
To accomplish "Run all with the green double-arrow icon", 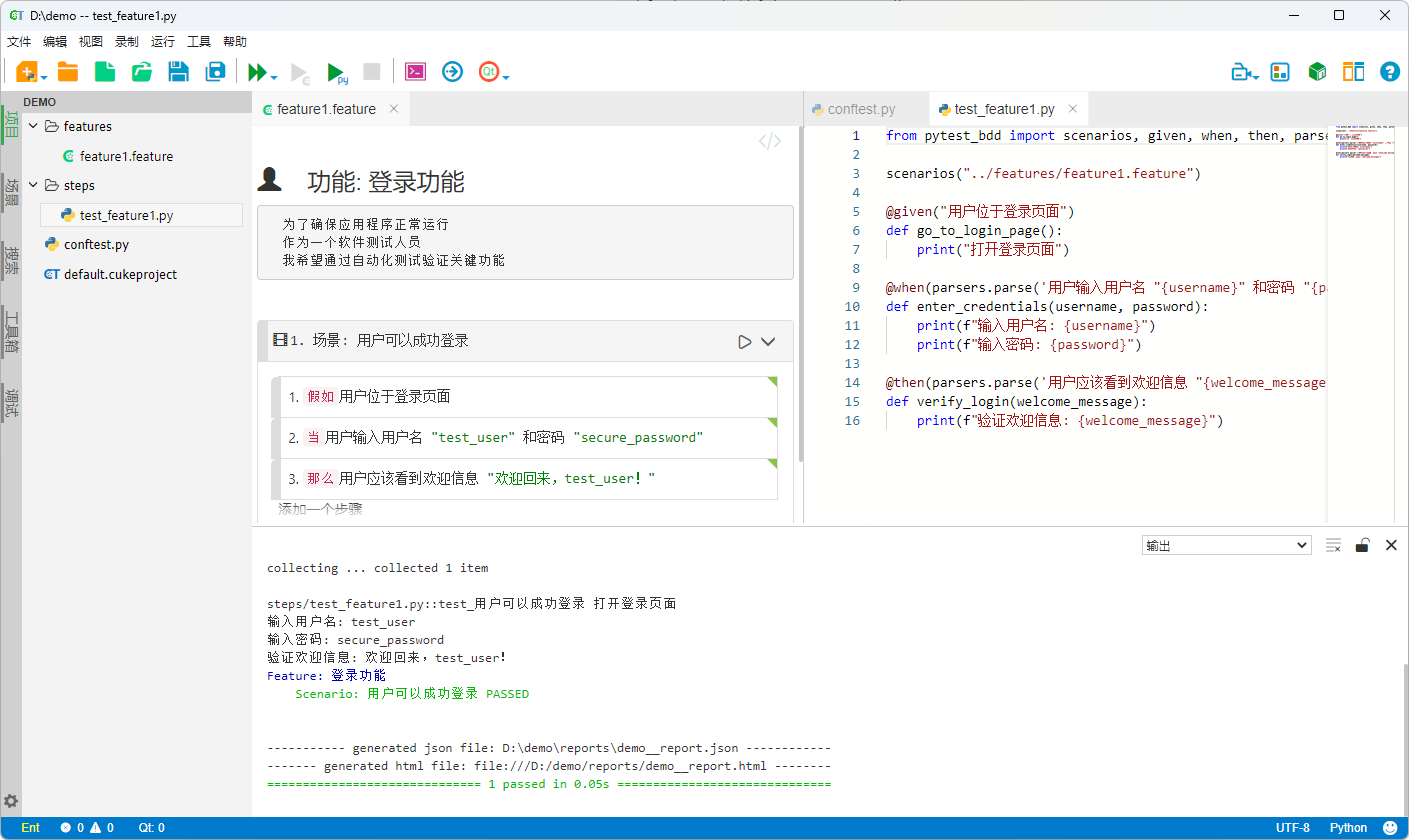I will [x=258, y=72].
